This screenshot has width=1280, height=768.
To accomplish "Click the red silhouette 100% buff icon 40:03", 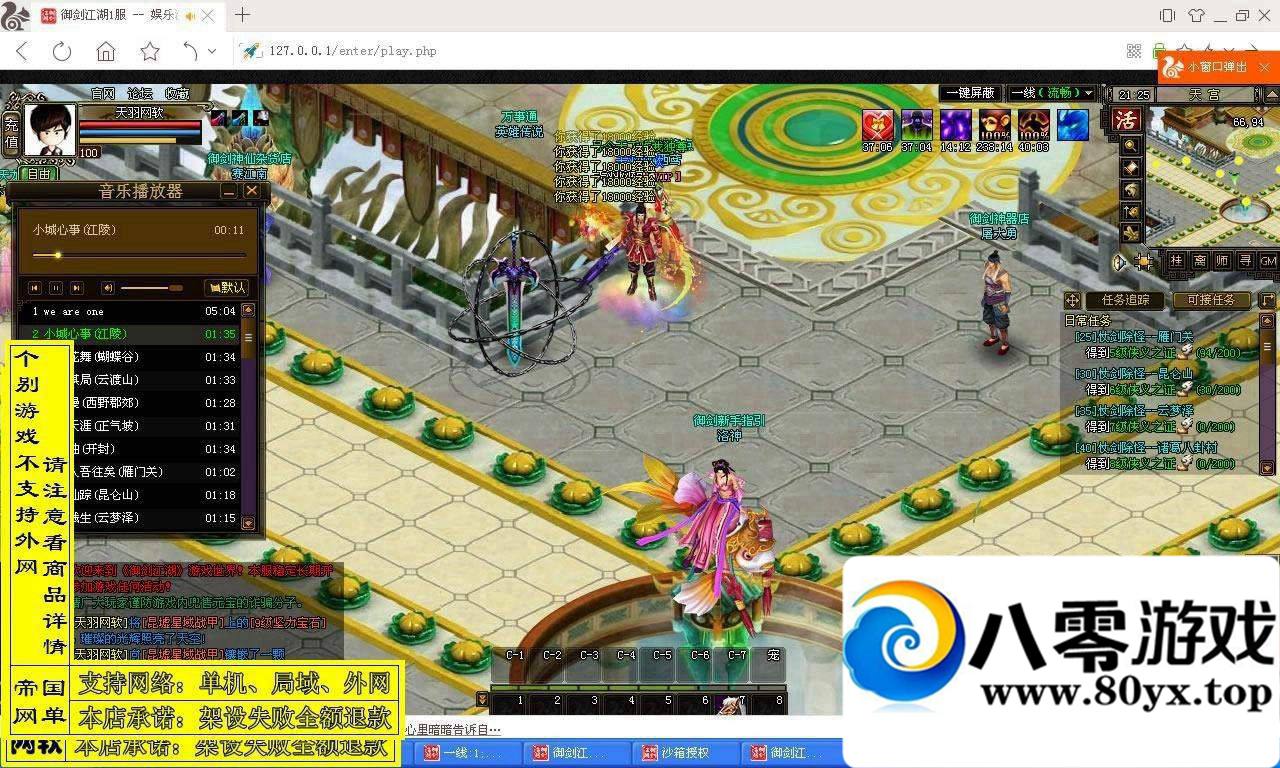I will 1033,125.
